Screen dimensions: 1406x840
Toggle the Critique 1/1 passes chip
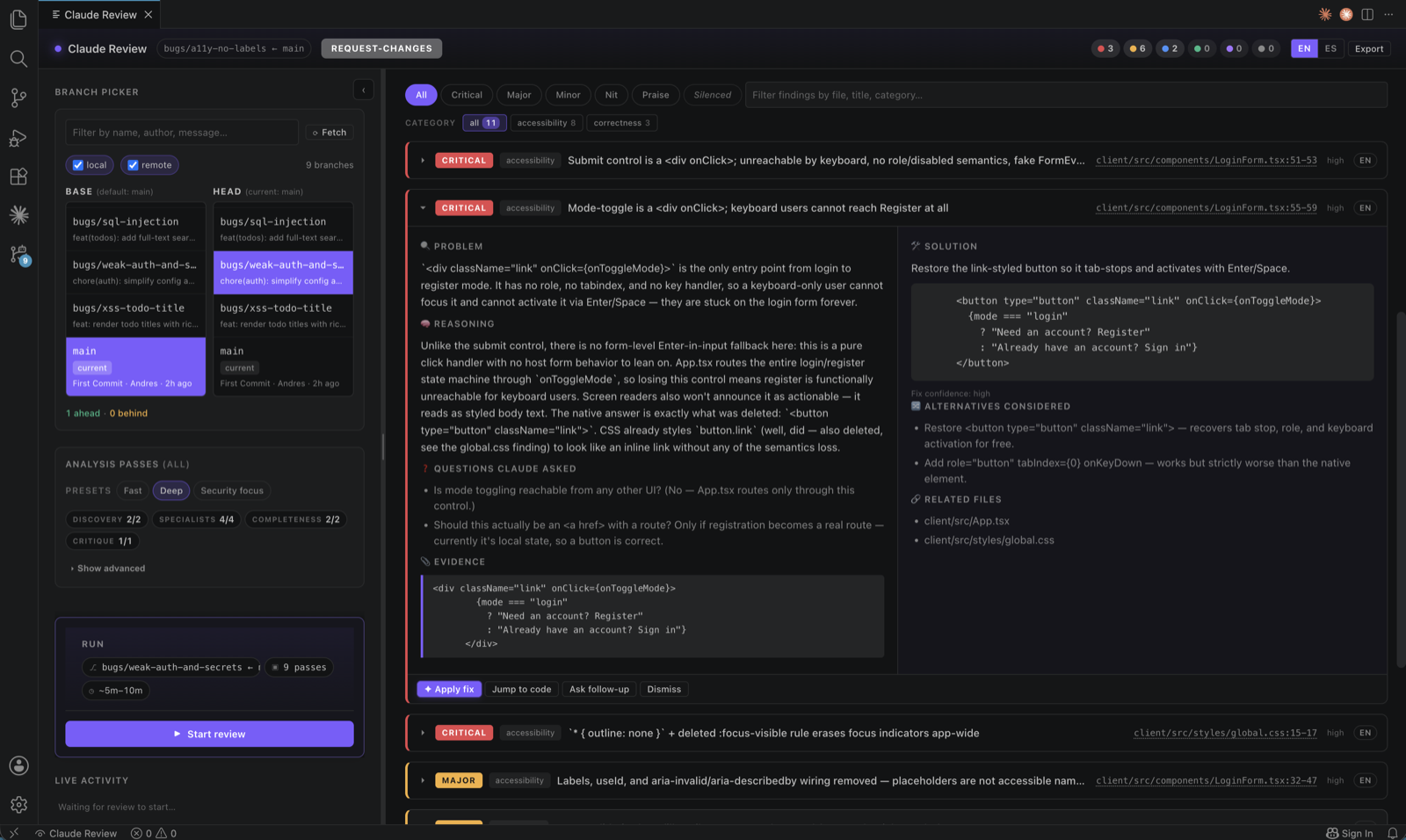(x=102, y=541)
